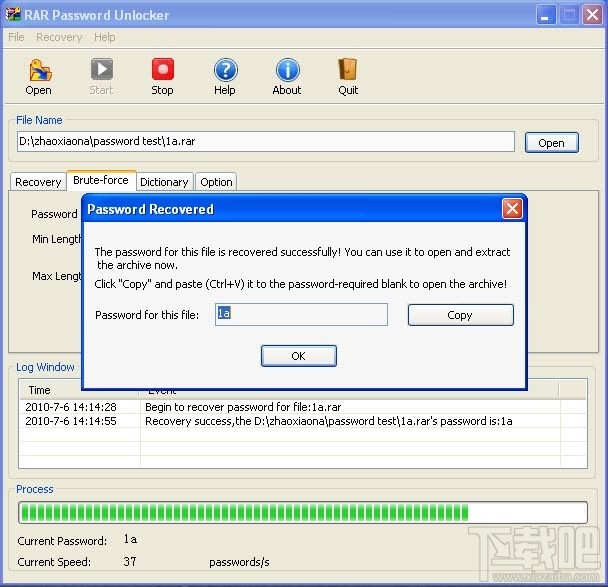Open the Option tab
The height and width of the screenshot is (587, 608).
pos(216,182)
